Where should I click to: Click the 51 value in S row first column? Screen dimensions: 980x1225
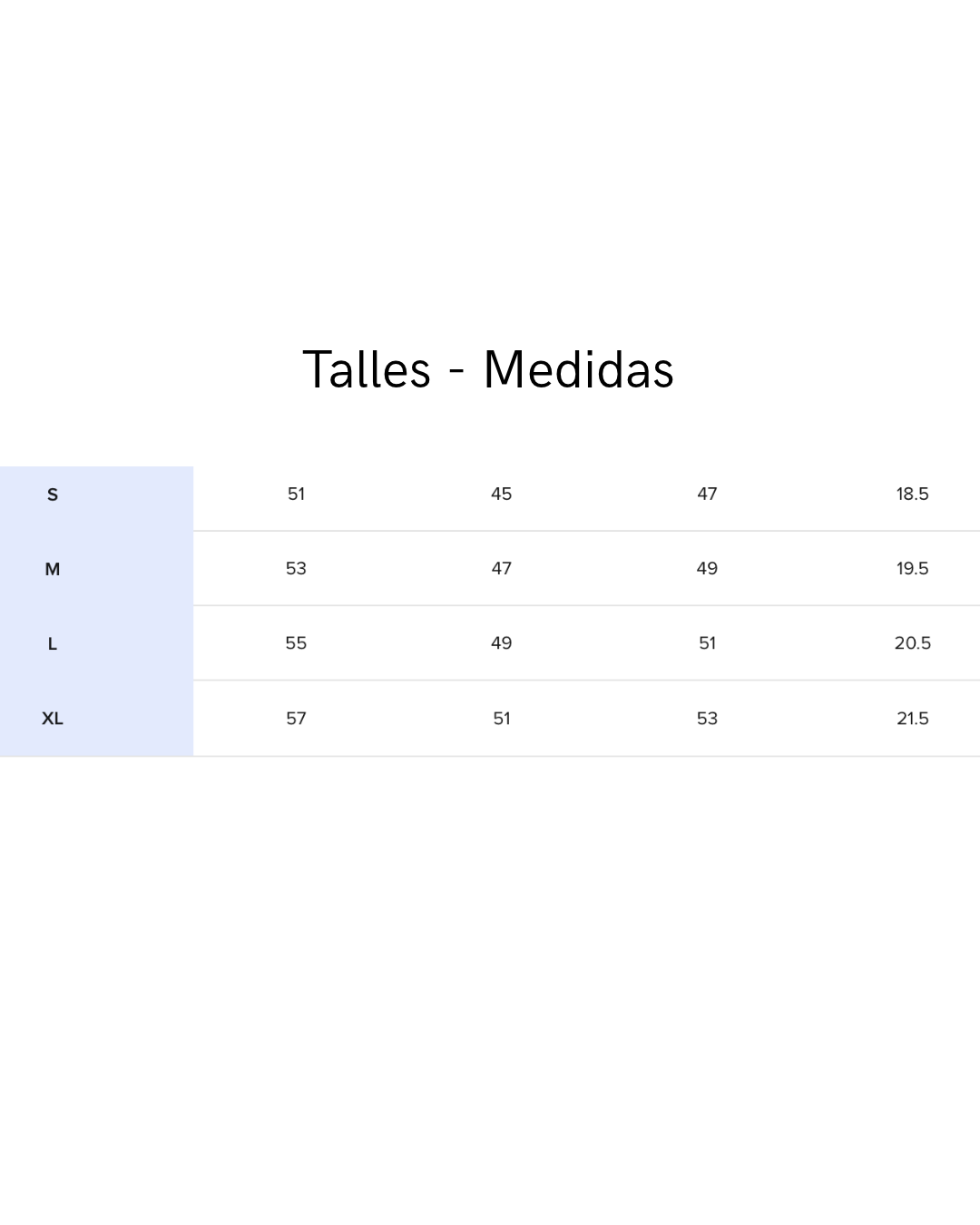click(296, 494)
